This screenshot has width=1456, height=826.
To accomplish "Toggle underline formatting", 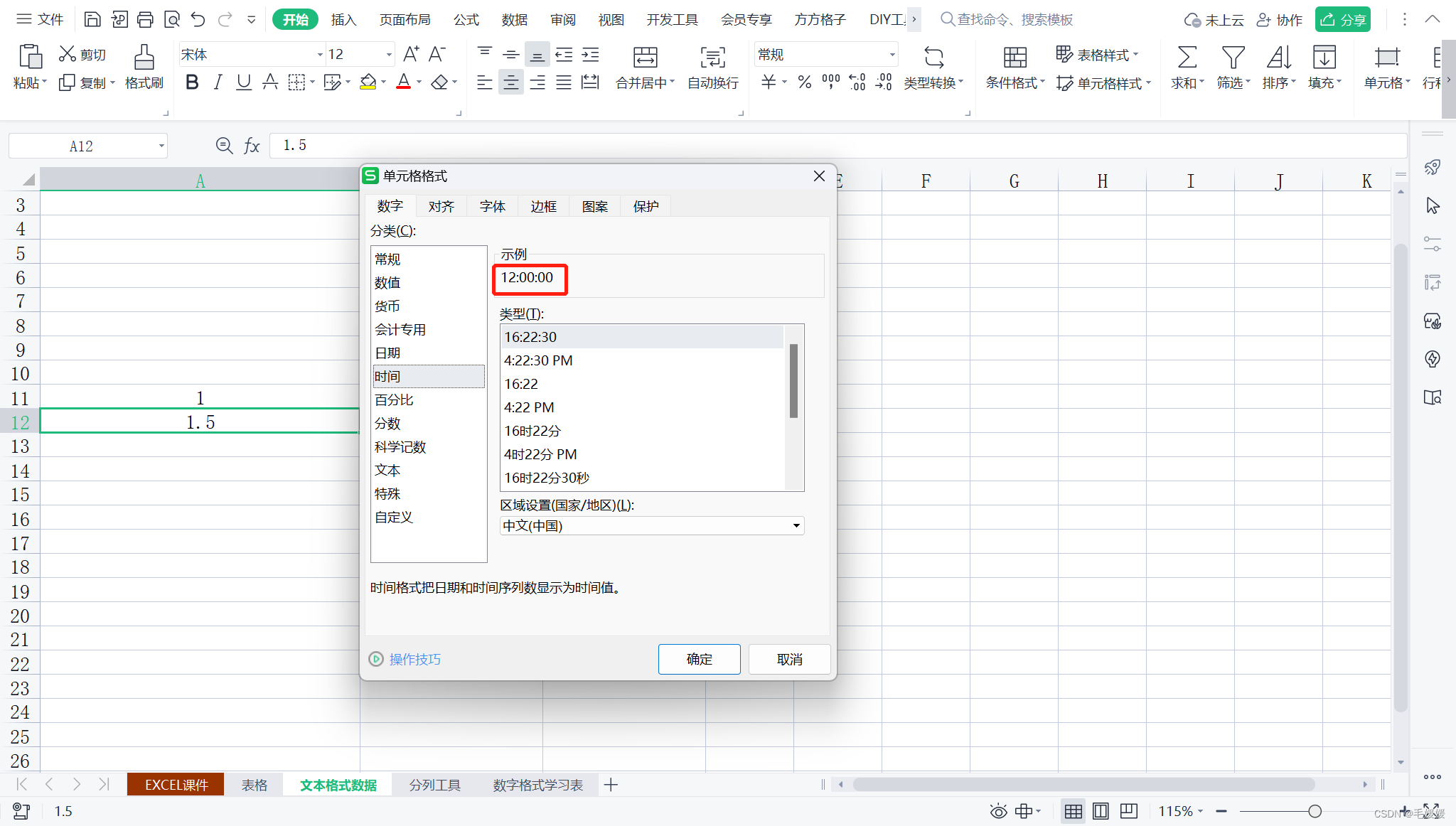I will tap(244, 82).
